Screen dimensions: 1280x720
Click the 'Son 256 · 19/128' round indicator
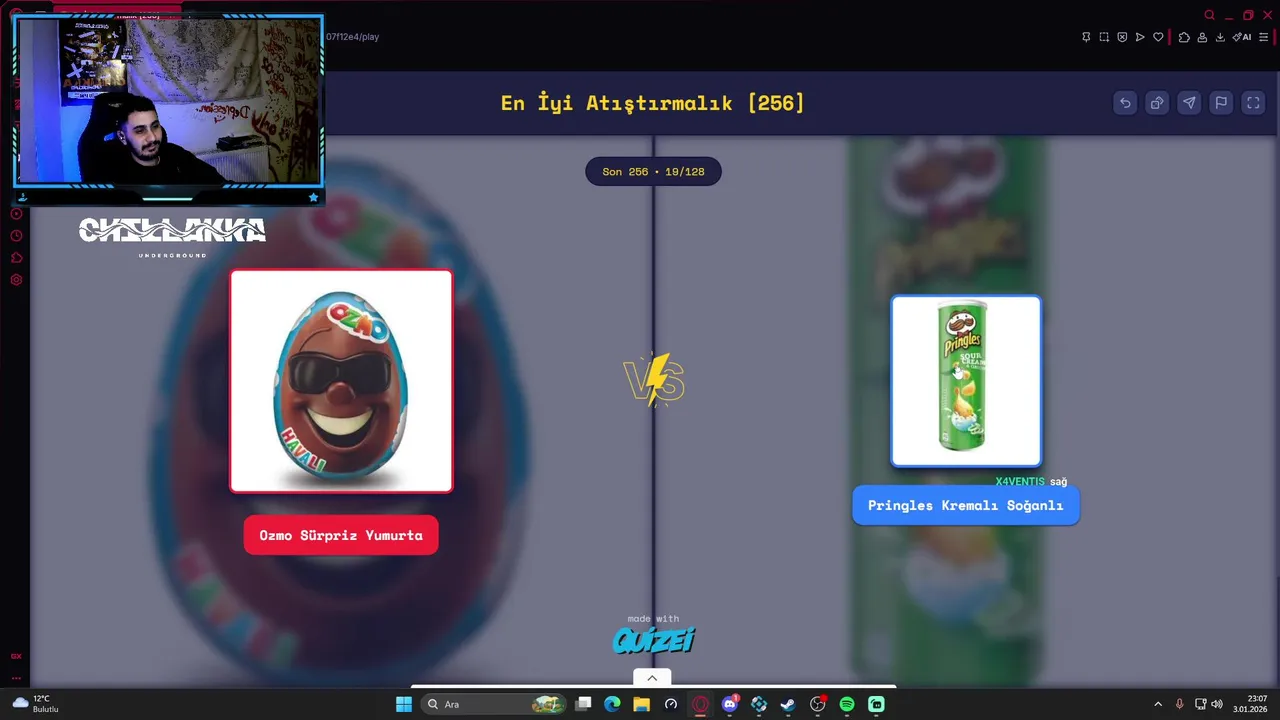click(x=653, y=172)
